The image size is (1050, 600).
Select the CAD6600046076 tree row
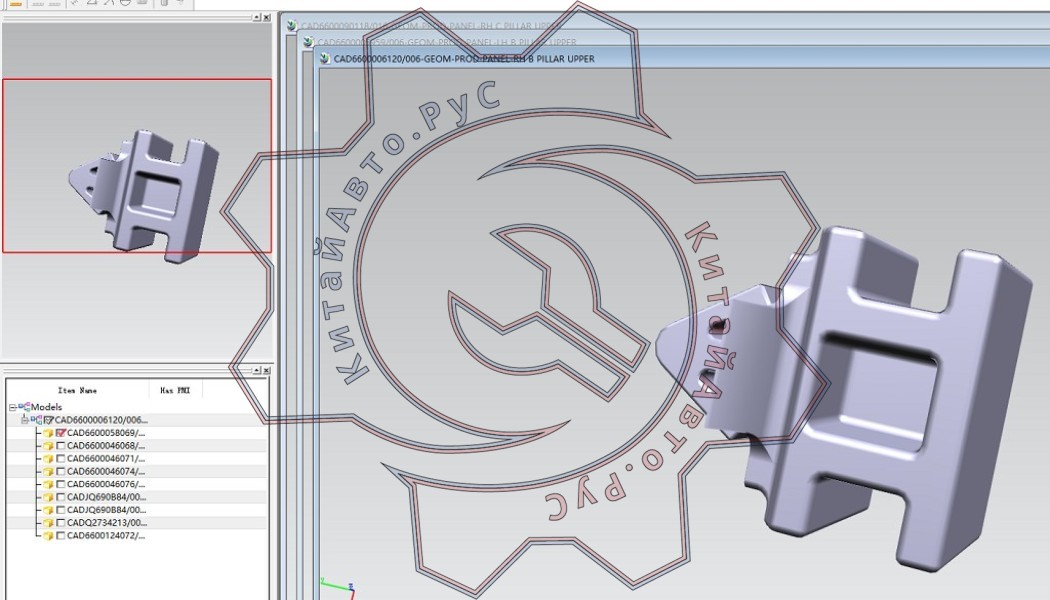(x=106, y=484)
